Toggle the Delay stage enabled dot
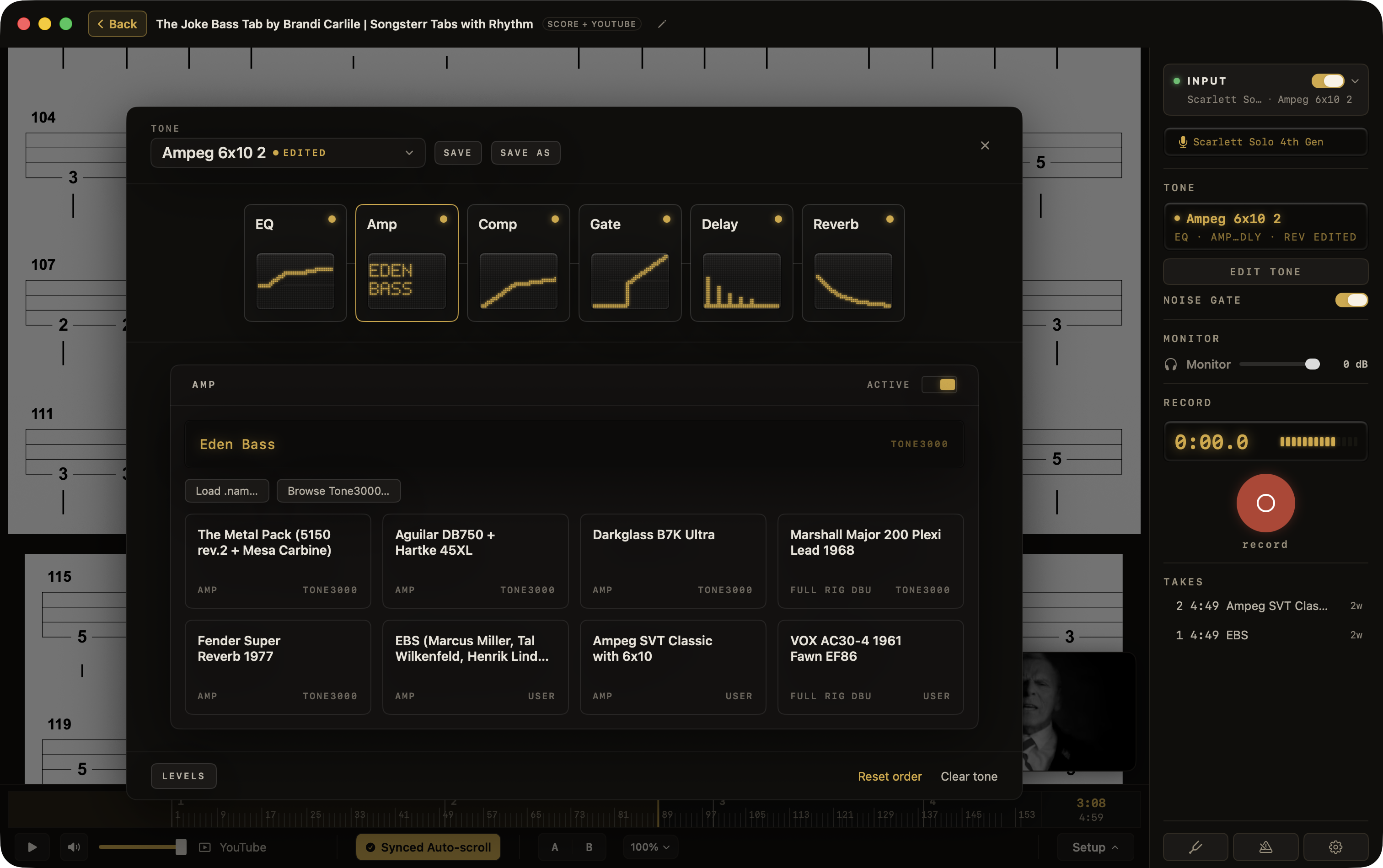The image size is (1383, 868). click(778, 219)
